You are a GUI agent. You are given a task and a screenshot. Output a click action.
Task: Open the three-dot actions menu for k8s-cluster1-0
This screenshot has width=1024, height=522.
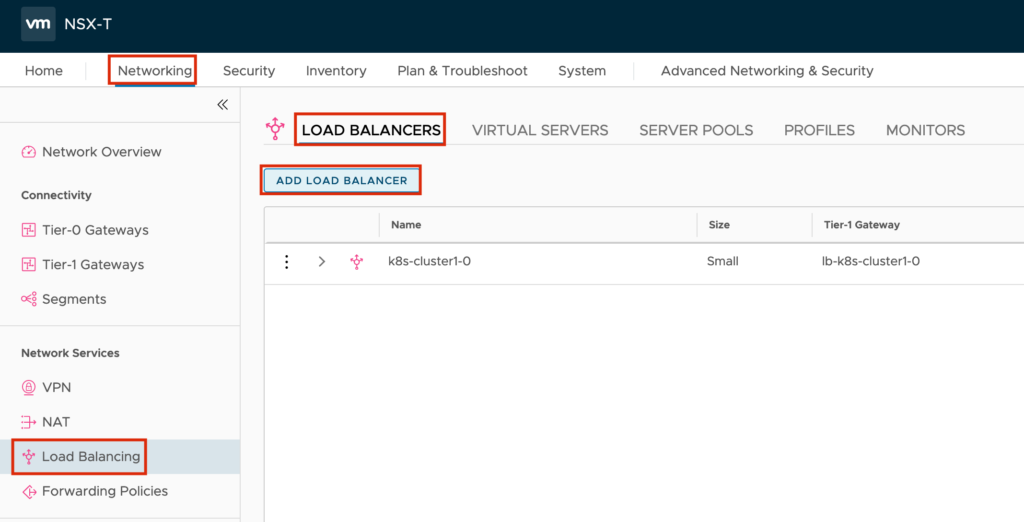[x=287, y=262]
